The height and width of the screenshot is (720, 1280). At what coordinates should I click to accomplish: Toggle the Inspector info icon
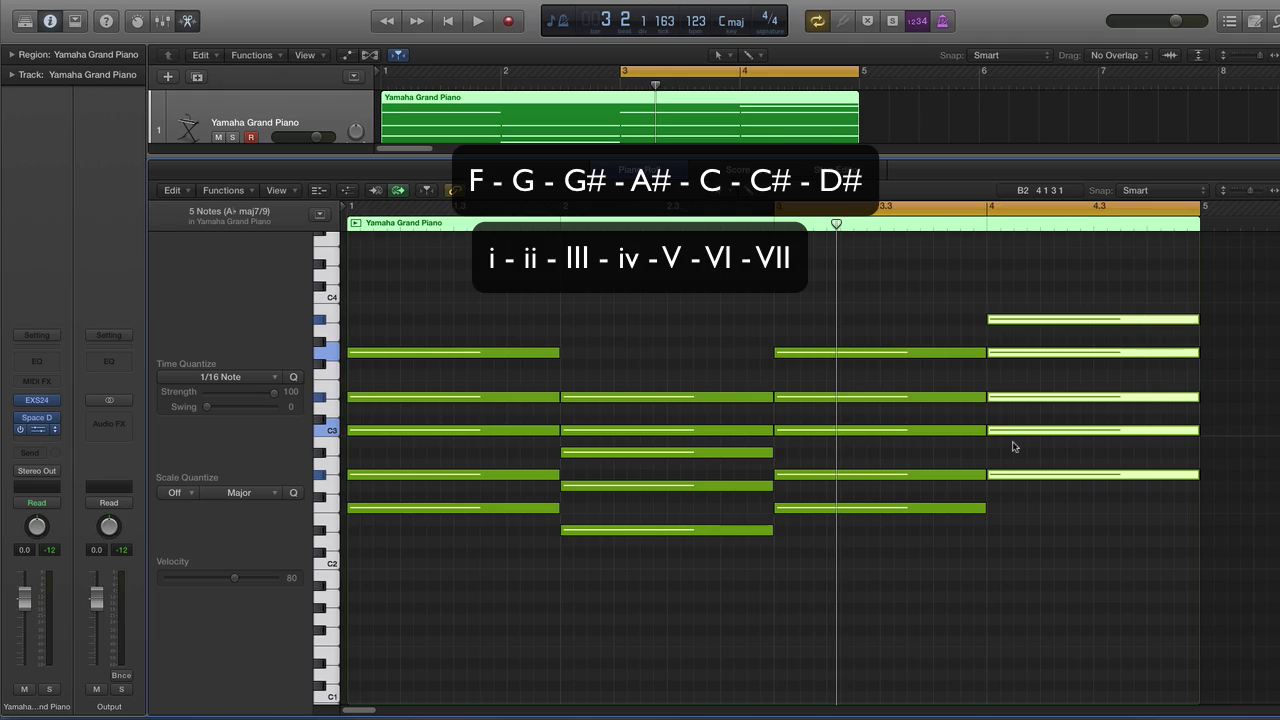click(50, 21)
